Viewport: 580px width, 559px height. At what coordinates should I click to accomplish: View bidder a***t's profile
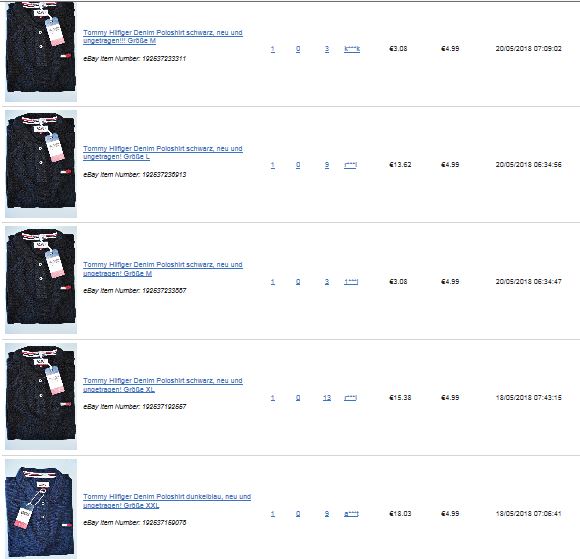click(x=351, y=513)
